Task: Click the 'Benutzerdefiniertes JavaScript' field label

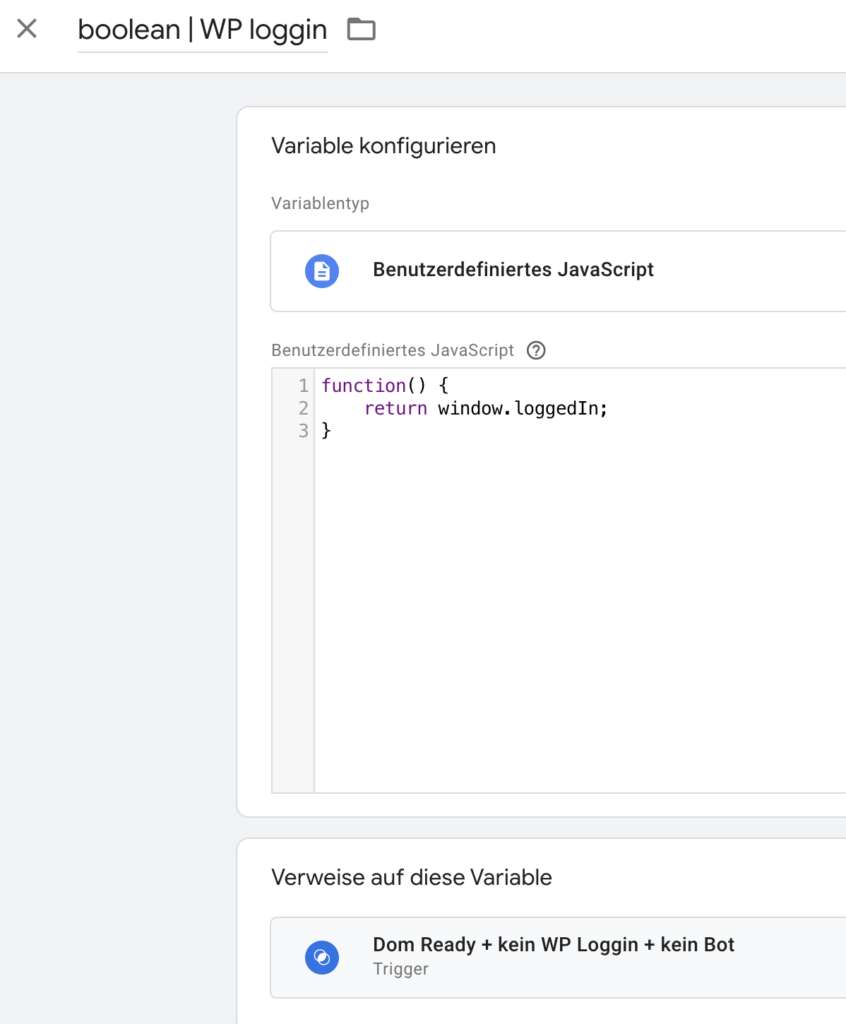Action: (393, 351)
